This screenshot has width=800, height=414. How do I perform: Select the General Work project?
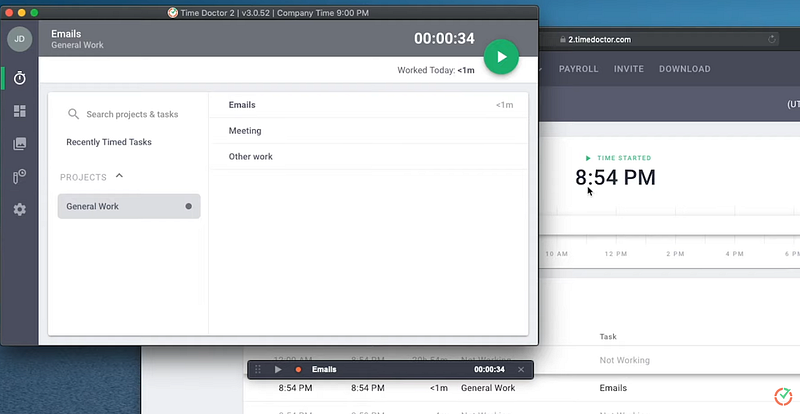(129, 206)
